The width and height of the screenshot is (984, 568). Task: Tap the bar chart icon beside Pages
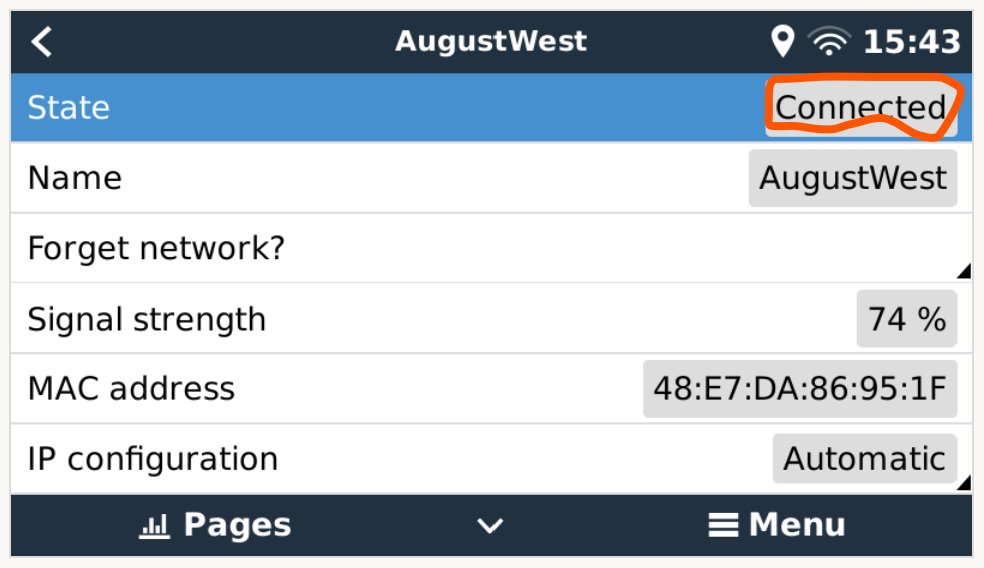154,525
